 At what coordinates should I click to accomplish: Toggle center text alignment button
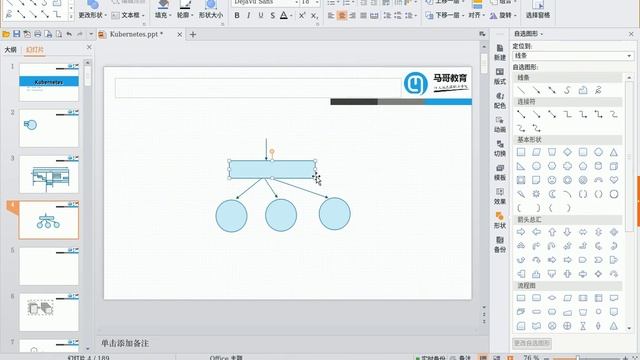342,16
